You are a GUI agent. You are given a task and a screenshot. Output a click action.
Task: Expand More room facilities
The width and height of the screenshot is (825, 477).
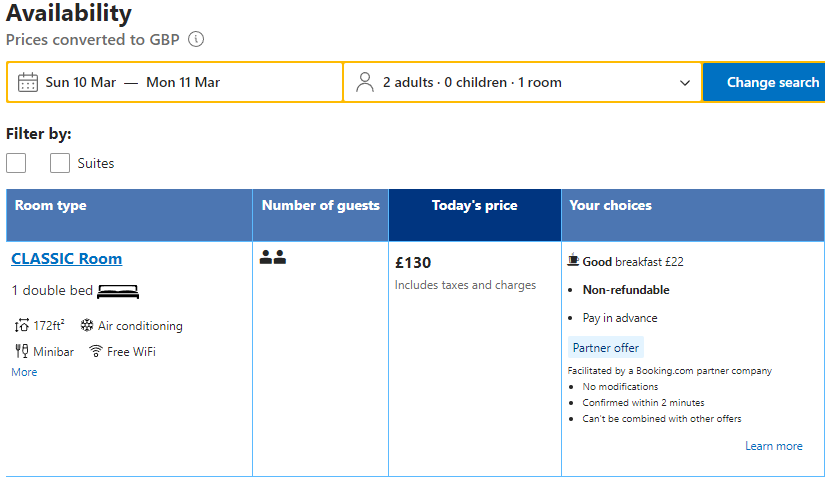coord(24,372)
